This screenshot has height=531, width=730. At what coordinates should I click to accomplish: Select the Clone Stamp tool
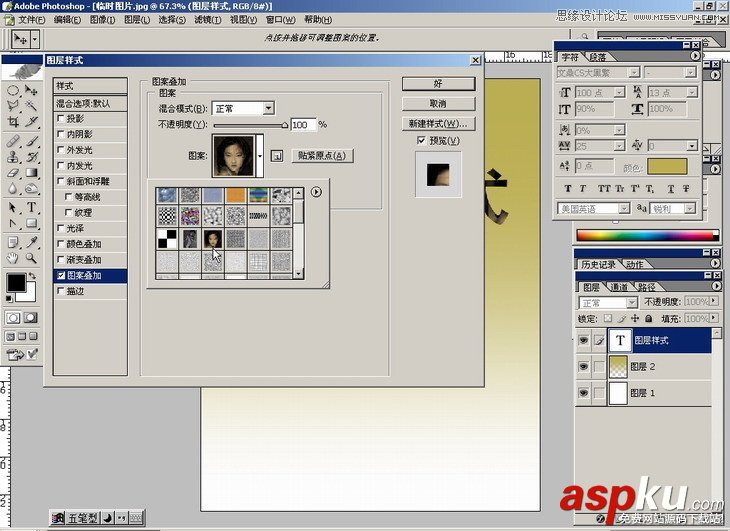click(x=13, y=157)
